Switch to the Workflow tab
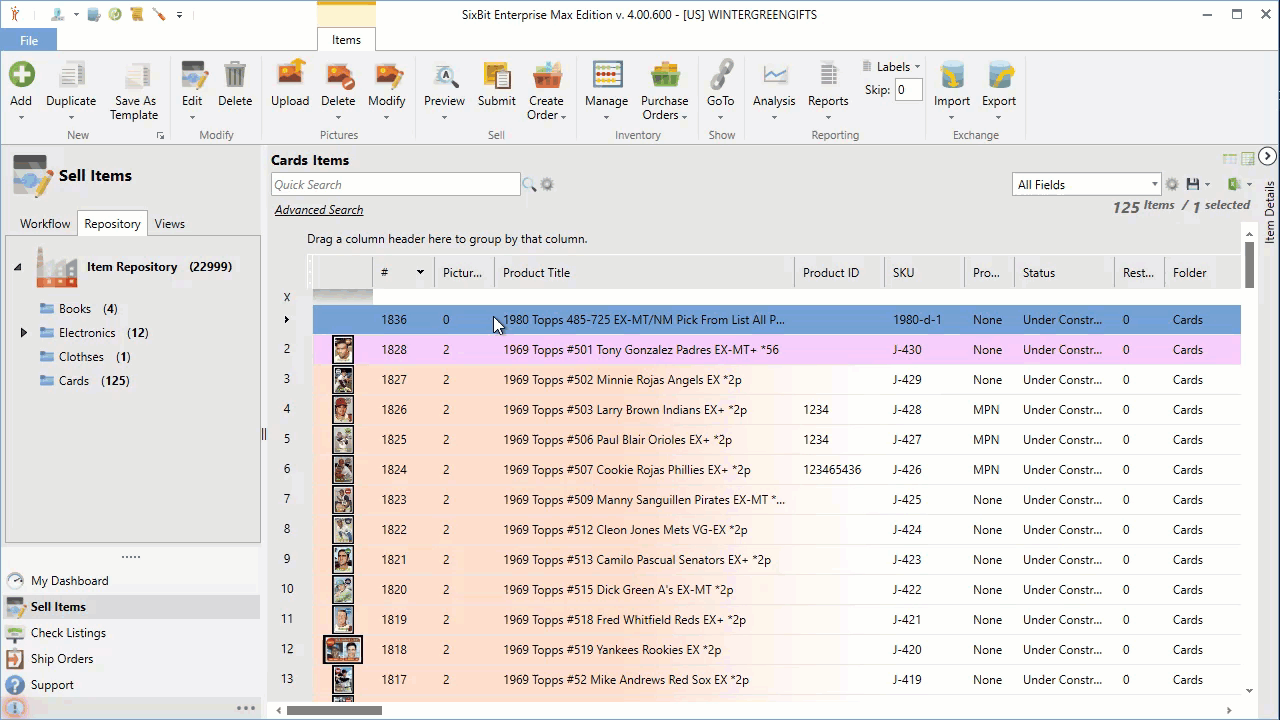 [x=45, y=224]
